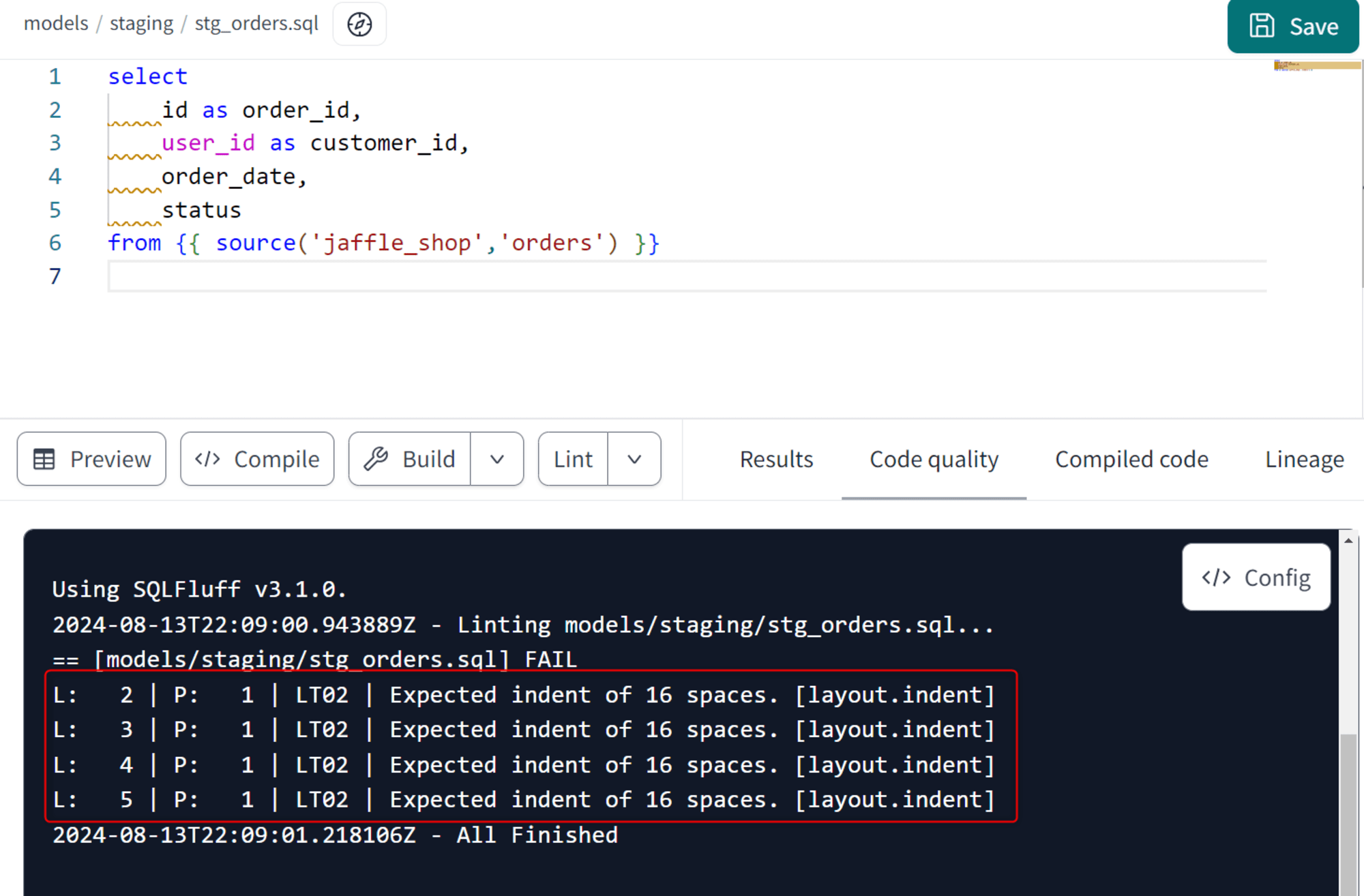Open the Config button in the lint output
This screenshot has width=1364, height=896.
pyautogui.click(x=1256, y=578)
